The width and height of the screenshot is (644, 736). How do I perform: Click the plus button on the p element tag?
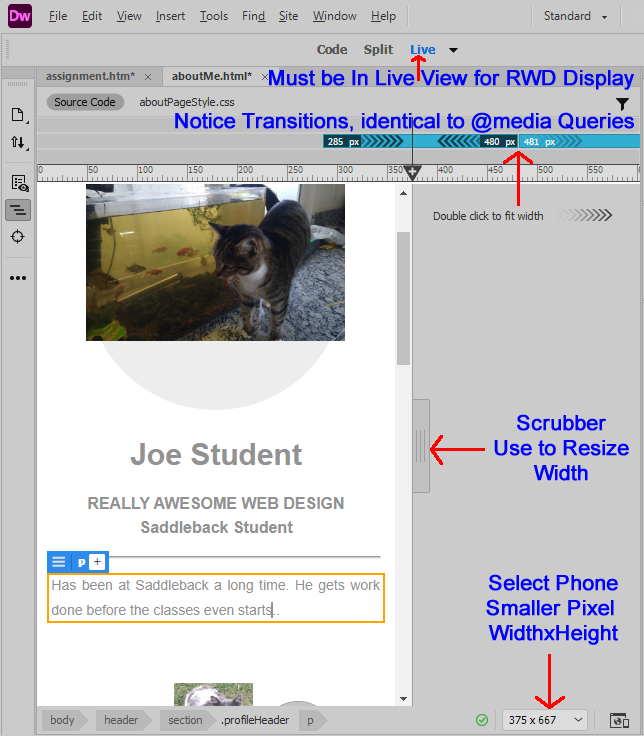tap(97, 562)
